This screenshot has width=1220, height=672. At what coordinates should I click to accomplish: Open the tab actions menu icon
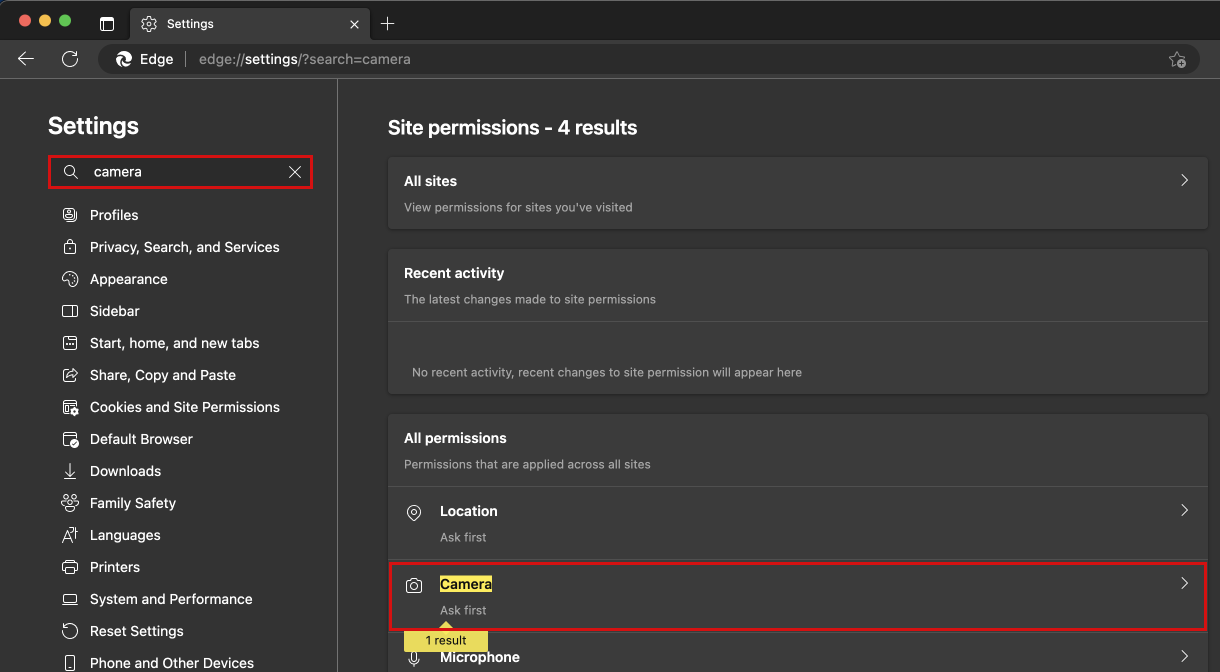click(107, 24)
